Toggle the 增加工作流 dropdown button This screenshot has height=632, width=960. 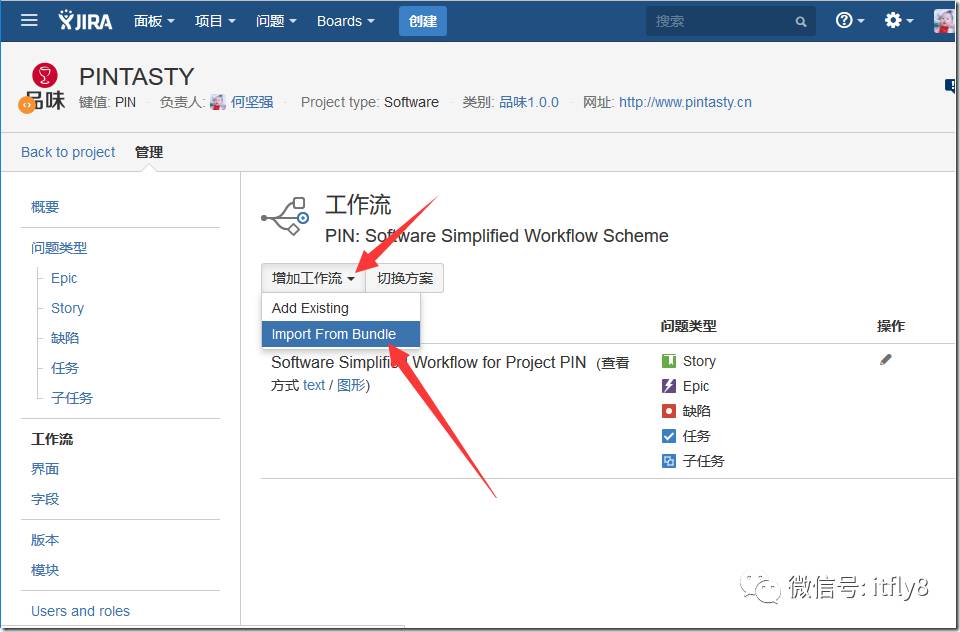(313, 278)
